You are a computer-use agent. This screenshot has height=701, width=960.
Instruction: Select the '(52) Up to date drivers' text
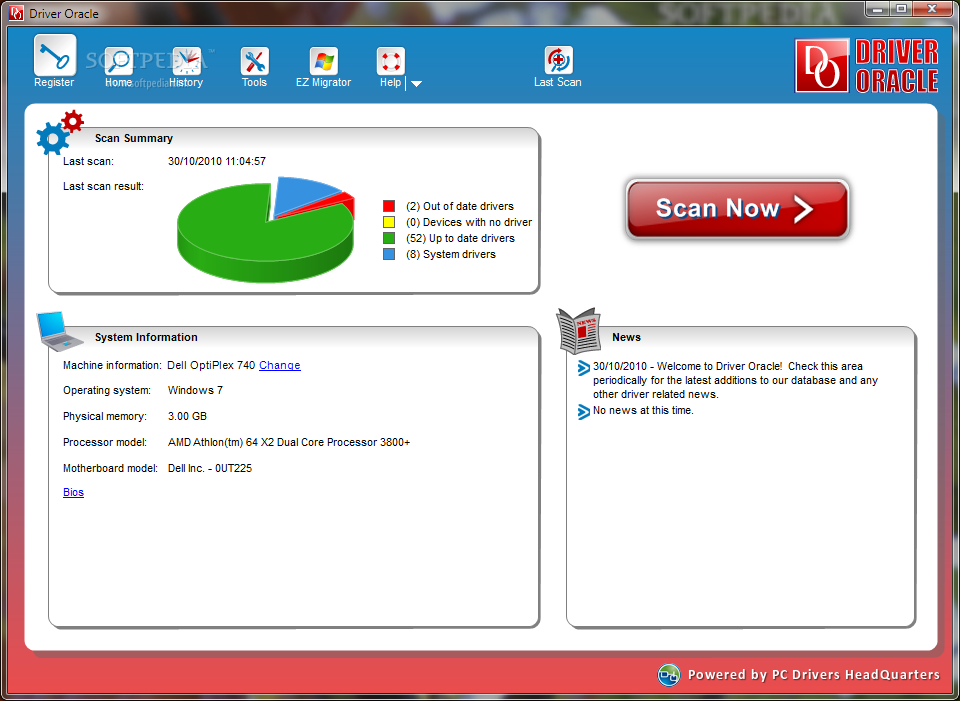click(460, 238)
